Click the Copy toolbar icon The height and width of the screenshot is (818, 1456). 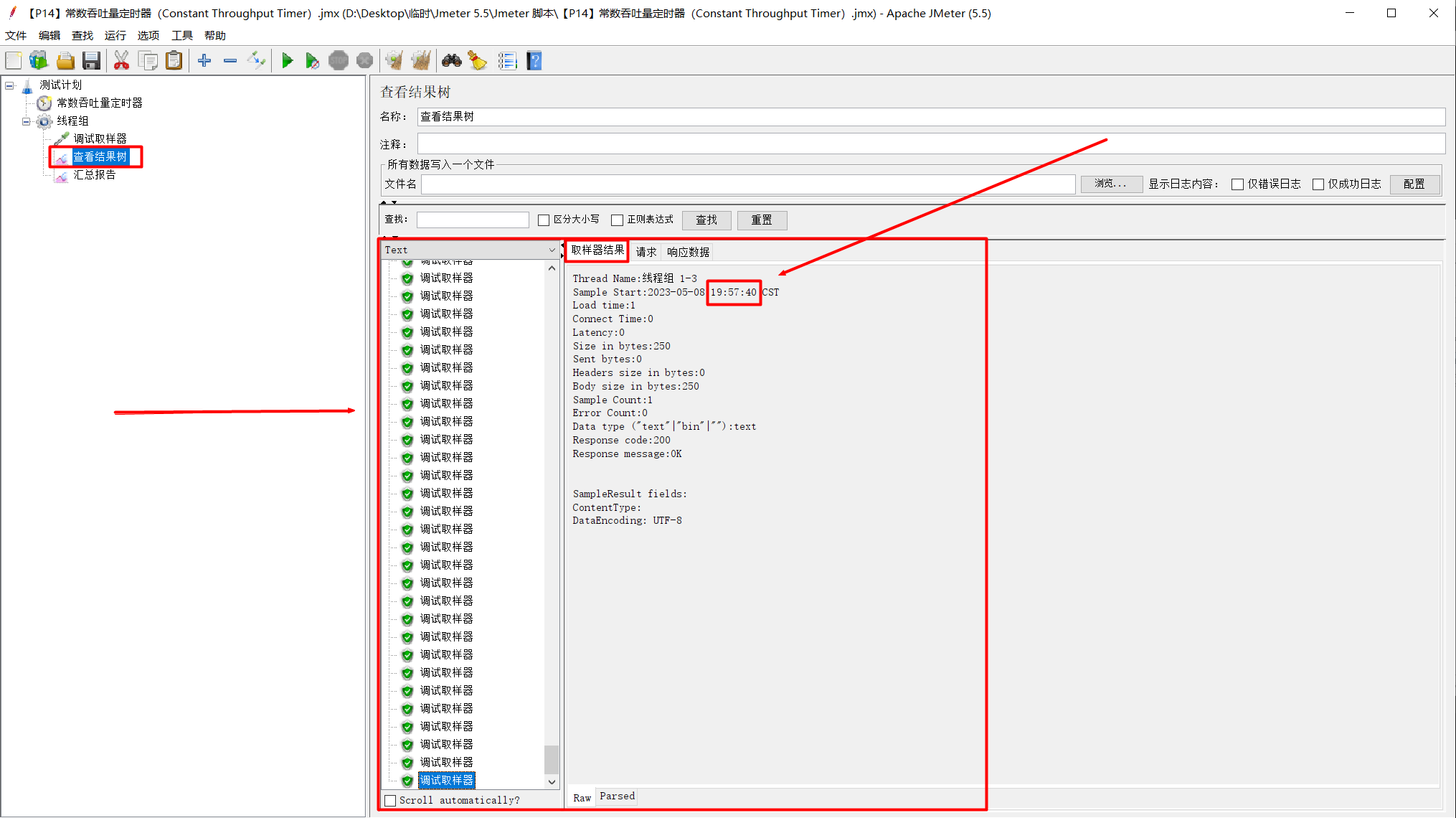tap(148, 61)
